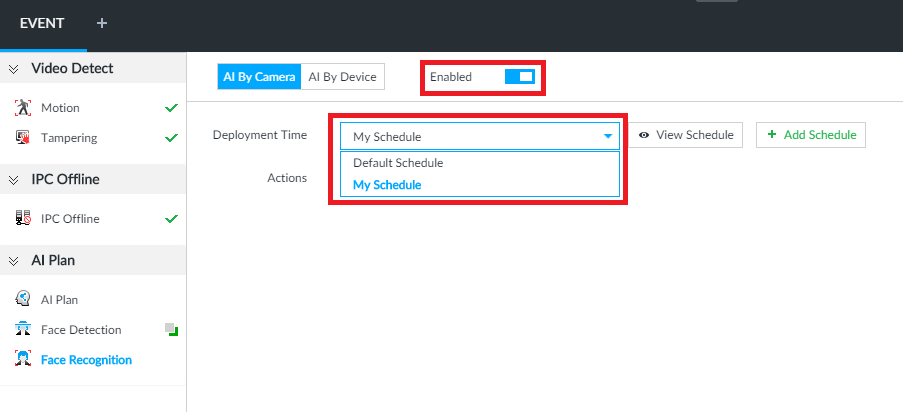Click the green checkmark next to Motion
Screen dimensions: 903x412
pos(171,107)
